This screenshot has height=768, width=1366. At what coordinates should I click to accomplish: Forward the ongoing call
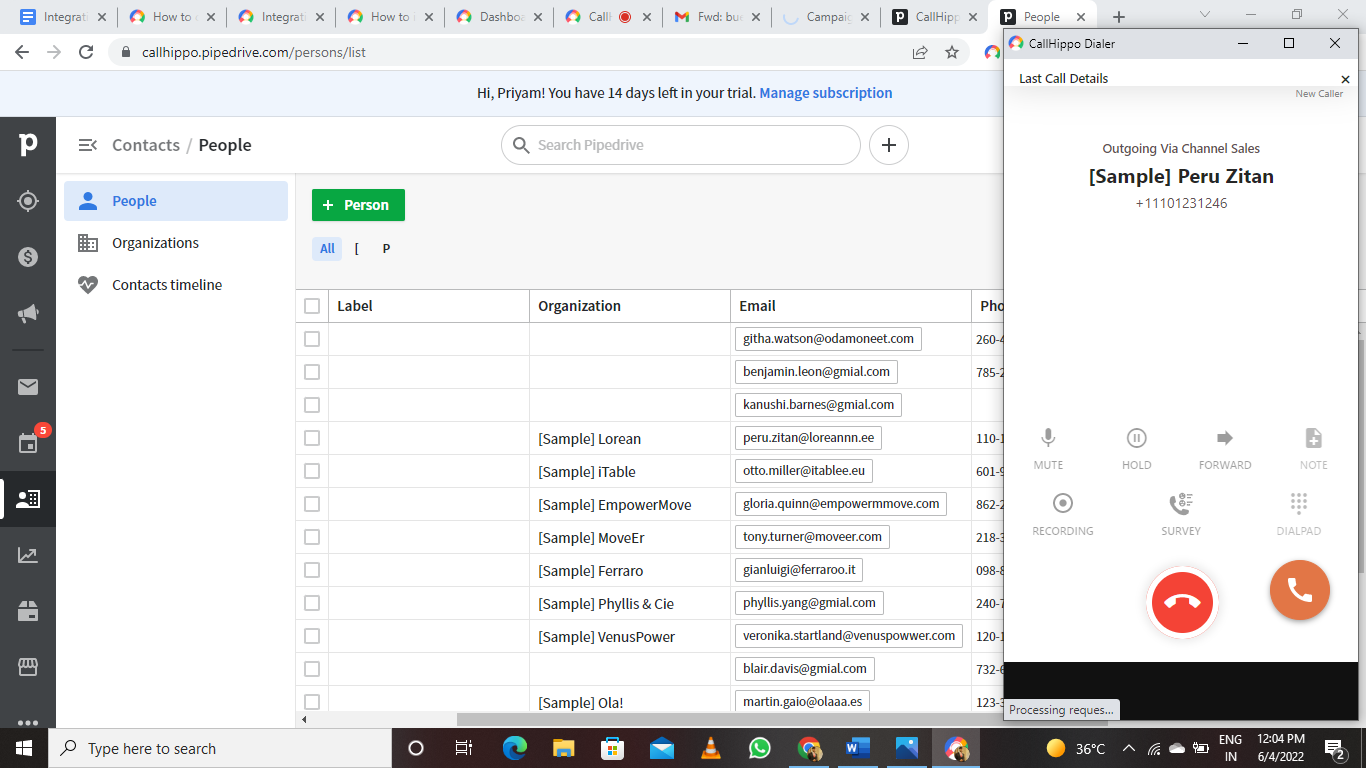point(1225,448)
